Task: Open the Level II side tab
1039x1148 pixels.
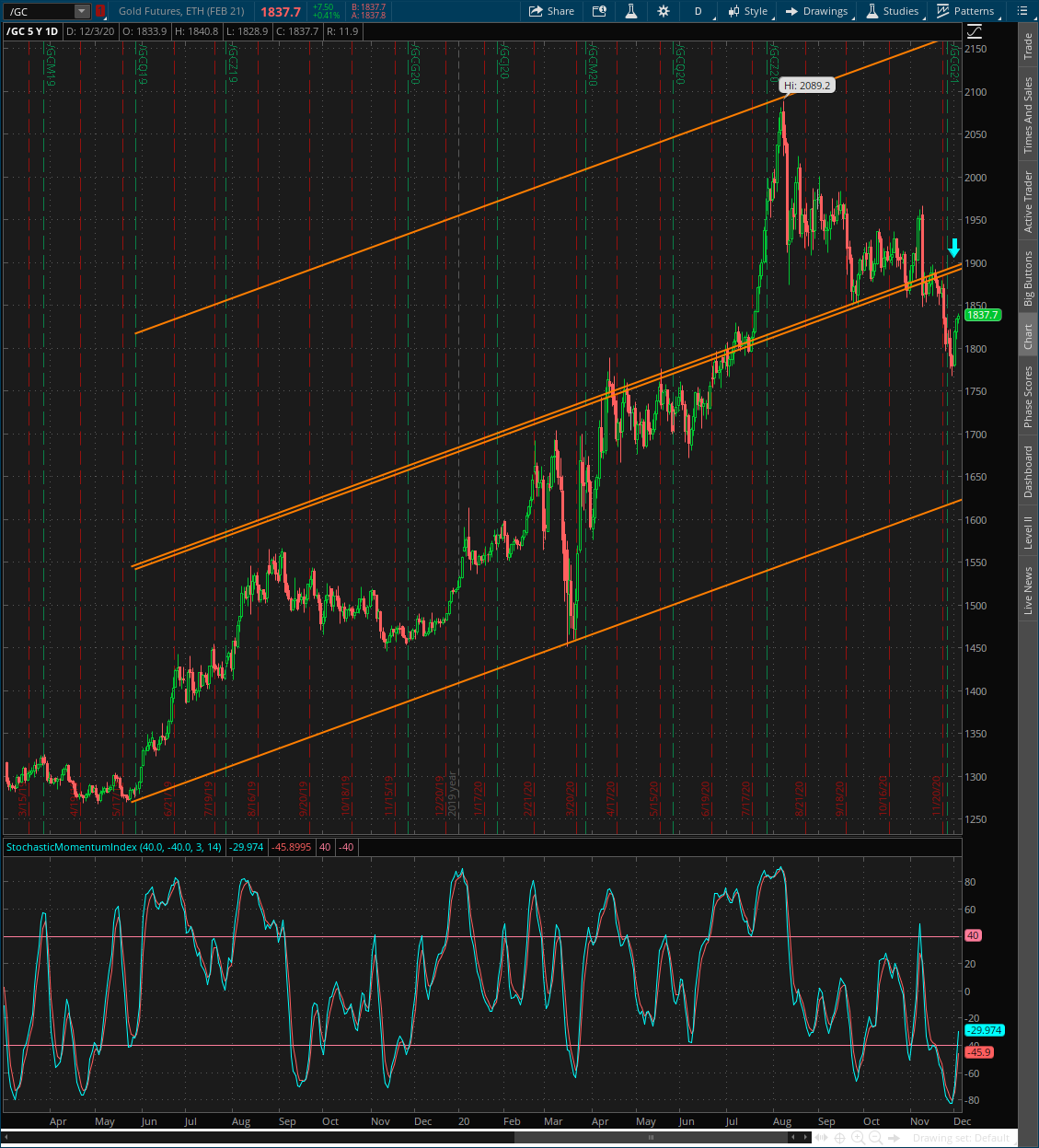Action: [x=1029, y=532]
